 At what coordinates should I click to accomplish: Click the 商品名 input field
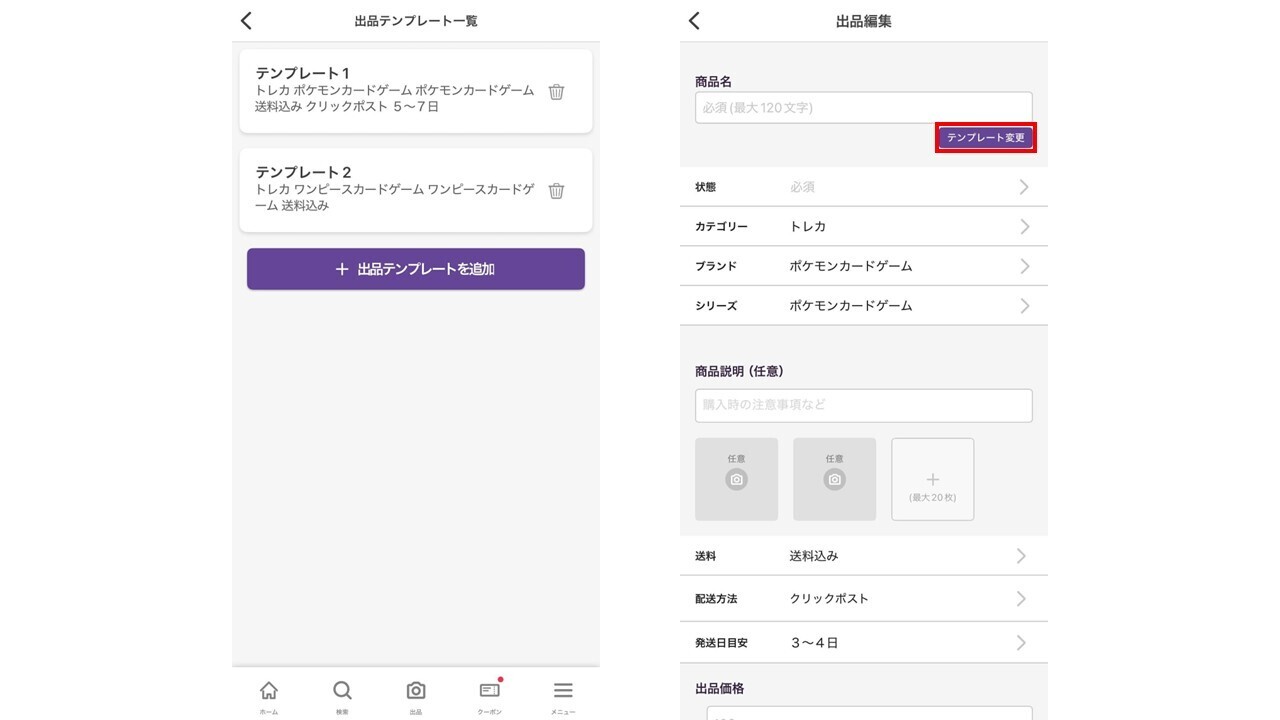(863, 108)
